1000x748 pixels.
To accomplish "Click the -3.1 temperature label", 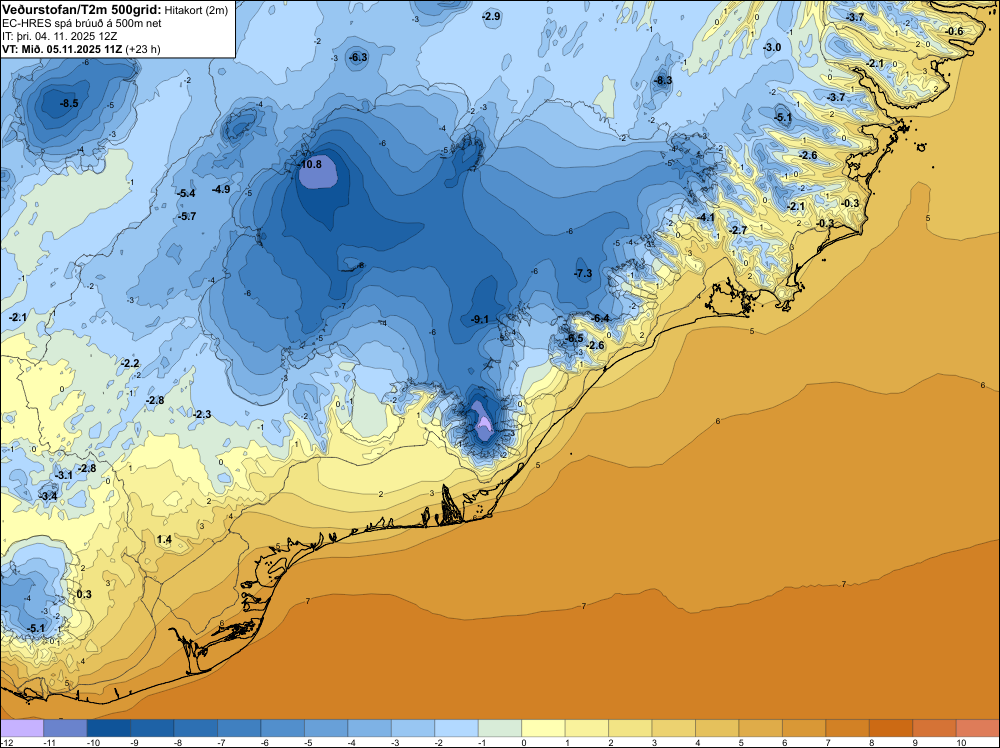I will (x=63, y=476).
